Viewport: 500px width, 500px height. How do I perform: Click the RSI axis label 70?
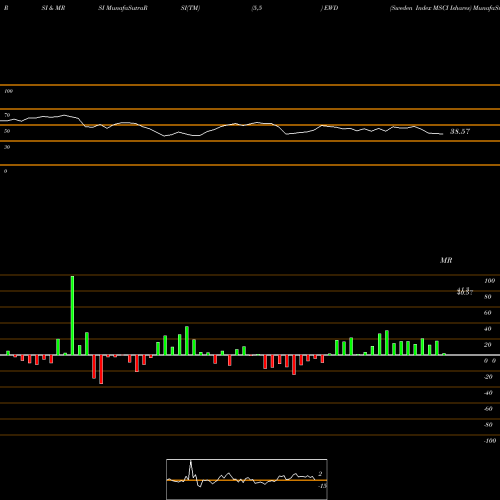(7, 115)
